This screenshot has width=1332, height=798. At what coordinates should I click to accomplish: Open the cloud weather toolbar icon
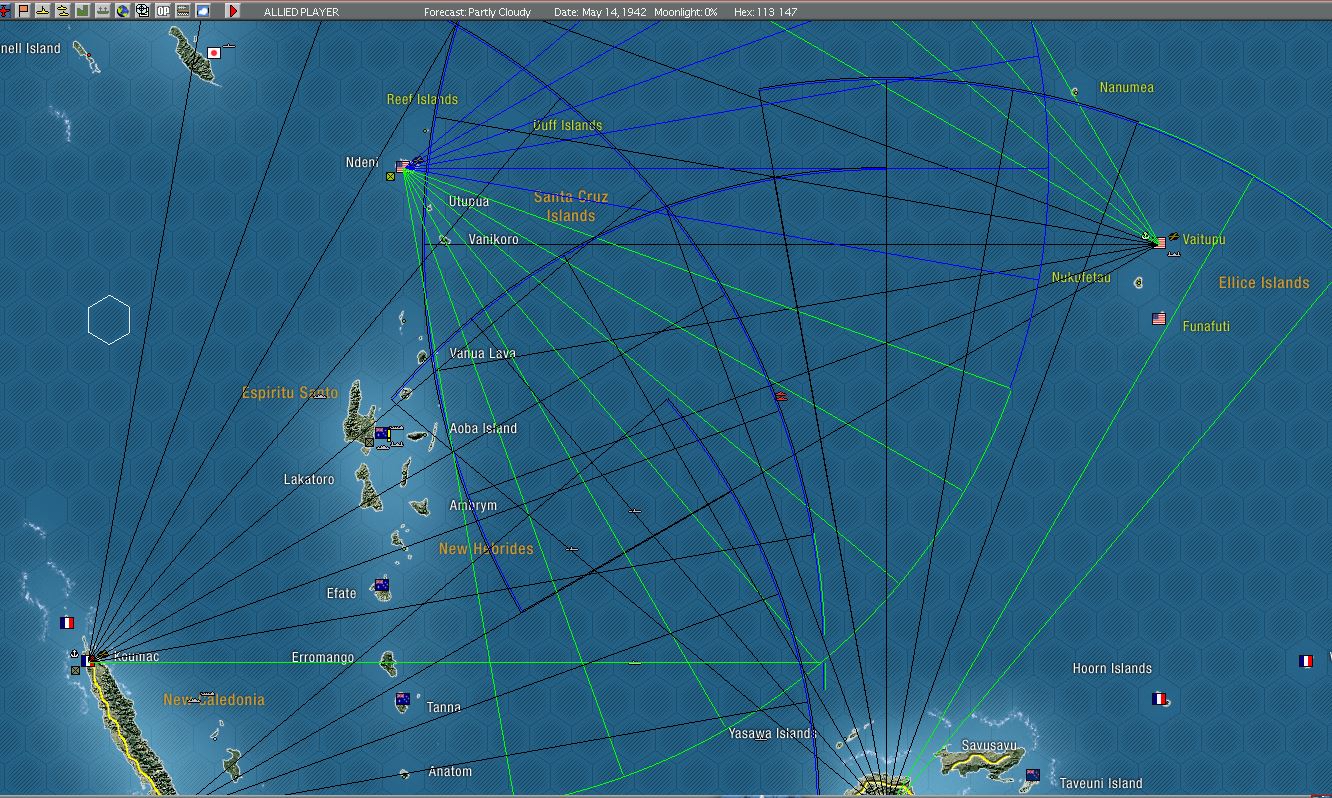click(x=203, y=11)
